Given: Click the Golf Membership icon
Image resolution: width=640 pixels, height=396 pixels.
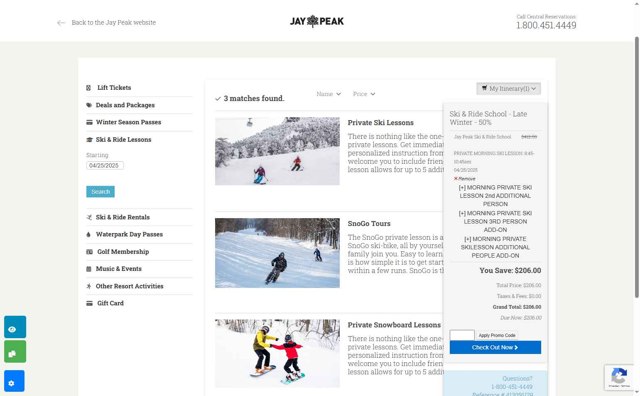Looking at the screenshot, I should [89, 252].
